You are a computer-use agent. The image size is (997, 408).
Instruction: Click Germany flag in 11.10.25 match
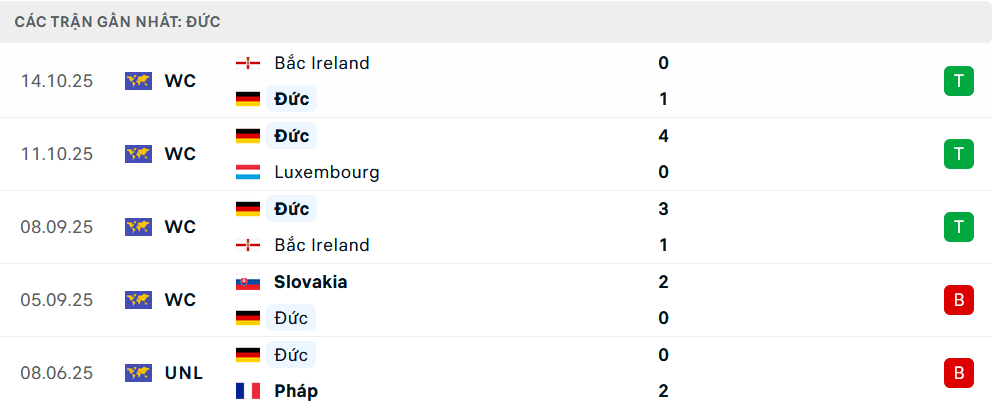[x=247, y=136]
